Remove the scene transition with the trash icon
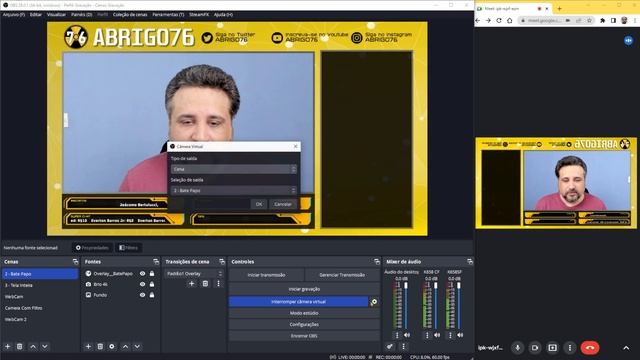This screenshot has height=360, width=640. point(205,283)
